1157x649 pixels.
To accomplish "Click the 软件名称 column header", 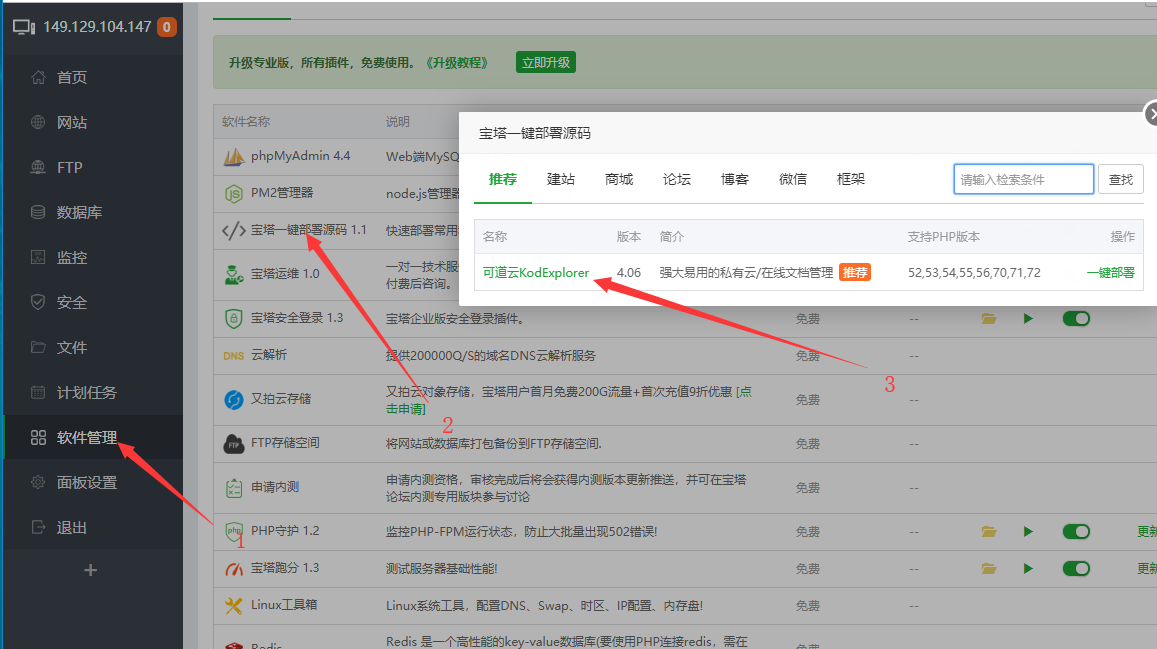I will tap(246, 122).
